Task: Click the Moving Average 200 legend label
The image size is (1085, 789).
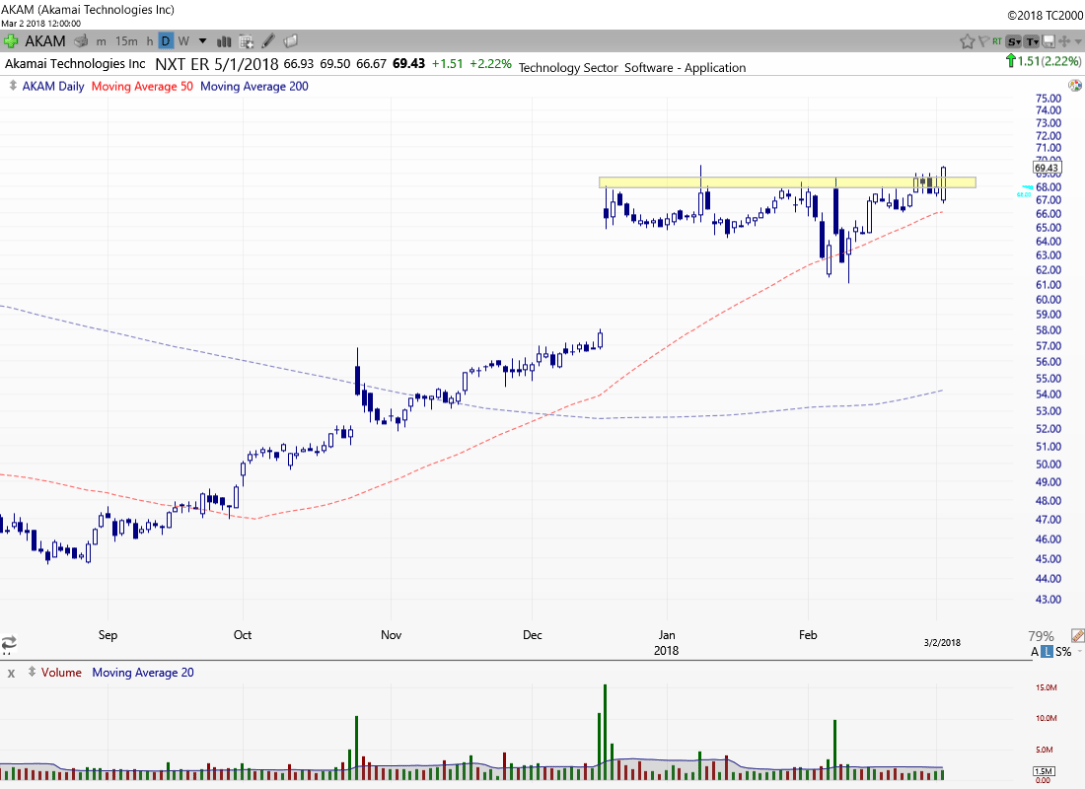Action: [254, 86]
